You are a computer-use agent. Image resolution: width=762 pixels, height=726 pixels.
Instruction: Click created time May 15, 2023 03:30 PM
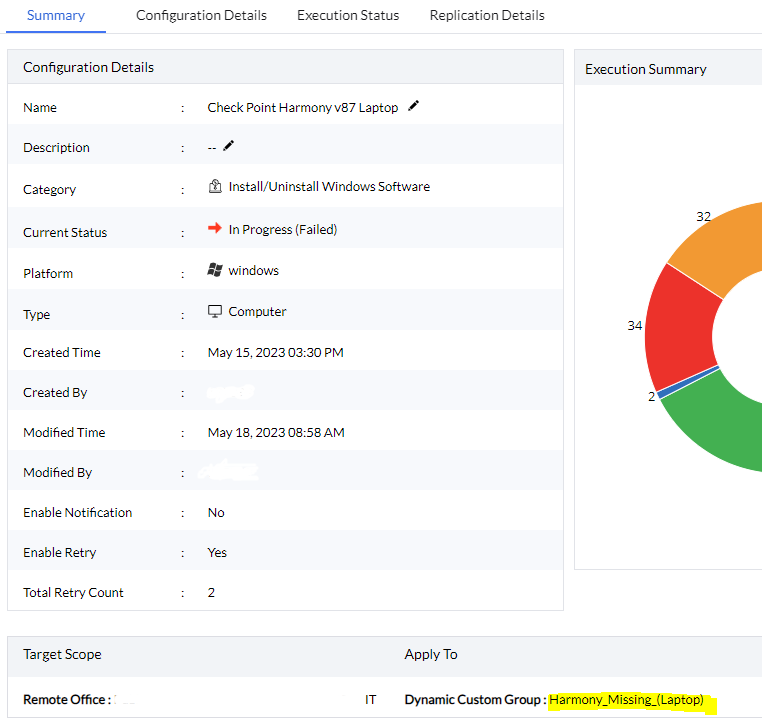(x=276, y=352)
